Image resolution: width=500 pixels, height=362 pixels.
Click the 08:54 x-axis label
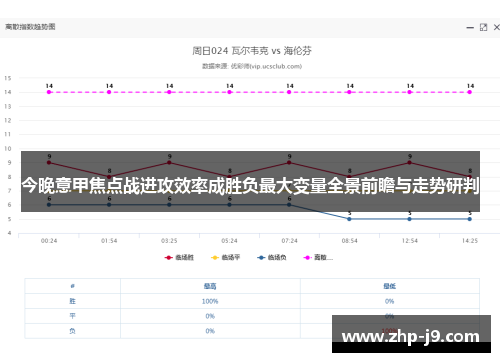pos(349,241)
